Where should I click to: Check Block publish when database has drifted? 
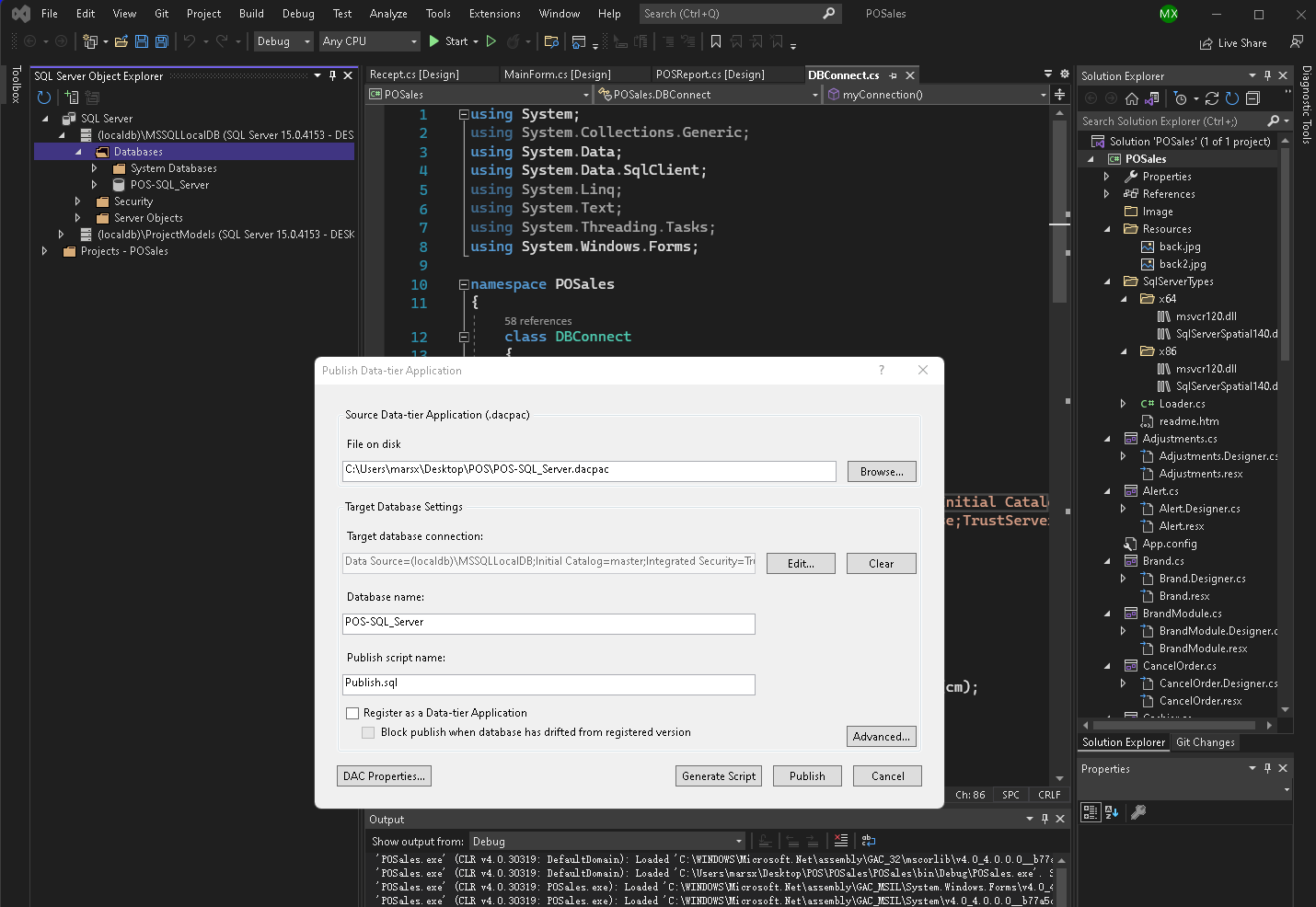coord(368,732)
